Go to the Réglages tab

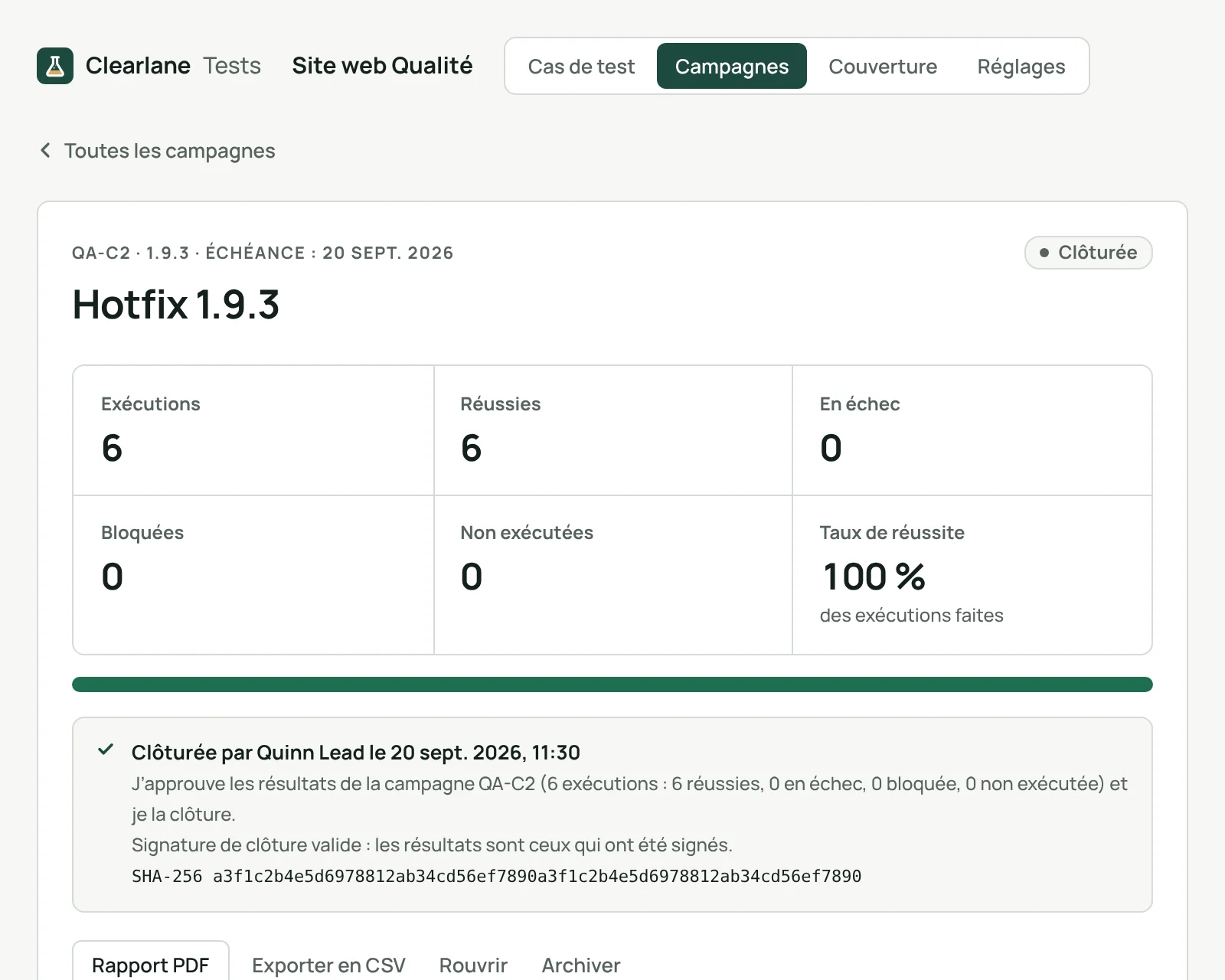coord(1021,67)
